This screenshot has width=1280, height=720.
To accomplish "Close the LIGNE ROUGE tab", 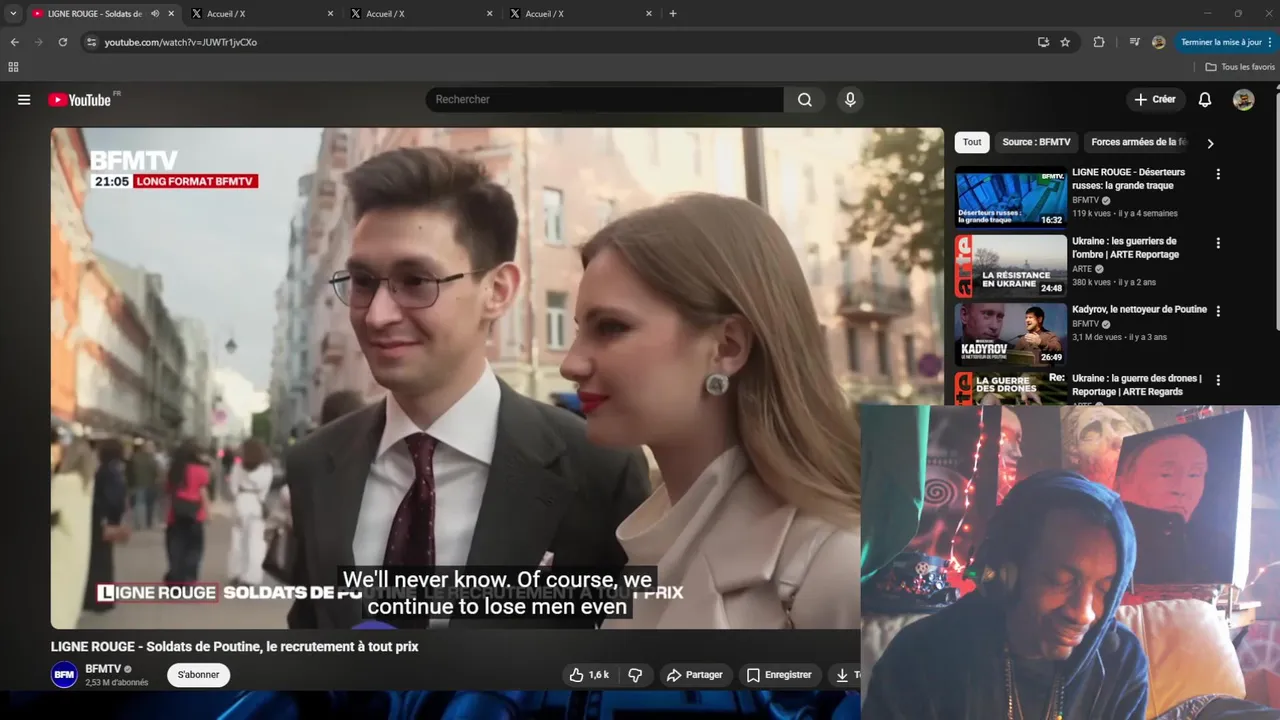I will 171,14.
